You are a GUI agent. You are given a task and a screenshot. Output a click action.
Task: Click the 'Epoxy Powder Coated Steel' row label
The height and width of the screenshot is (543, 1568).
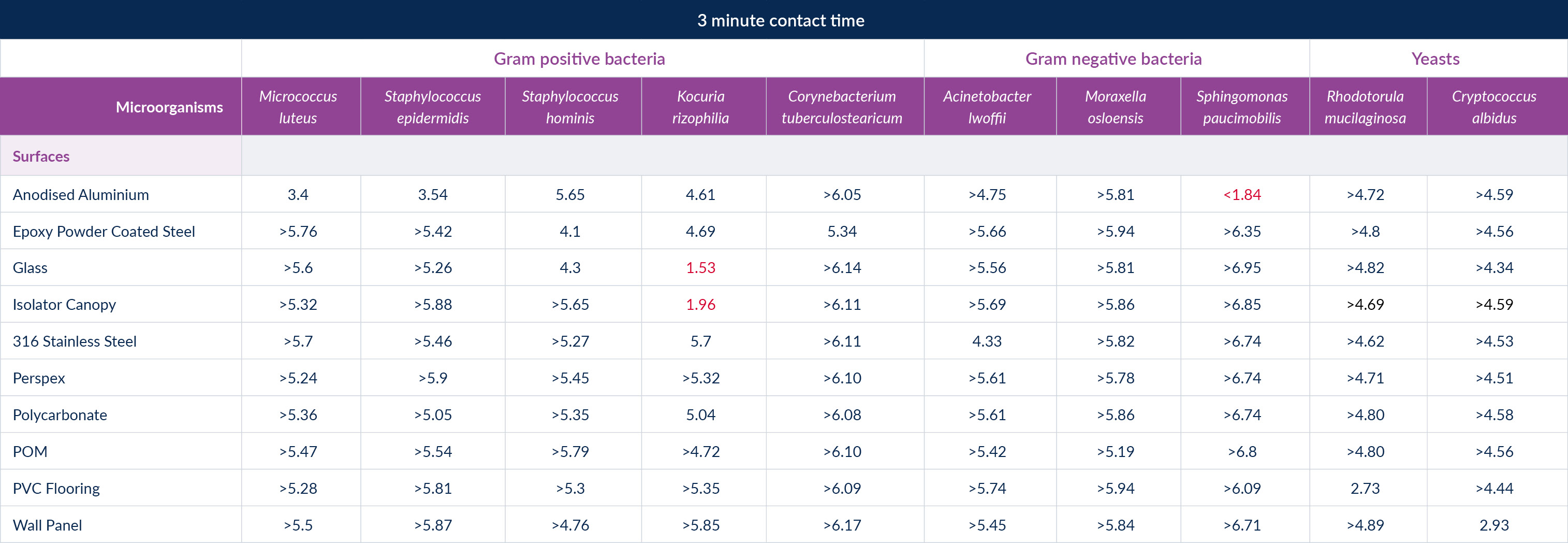pyautogui.click(x=104, y=232)
